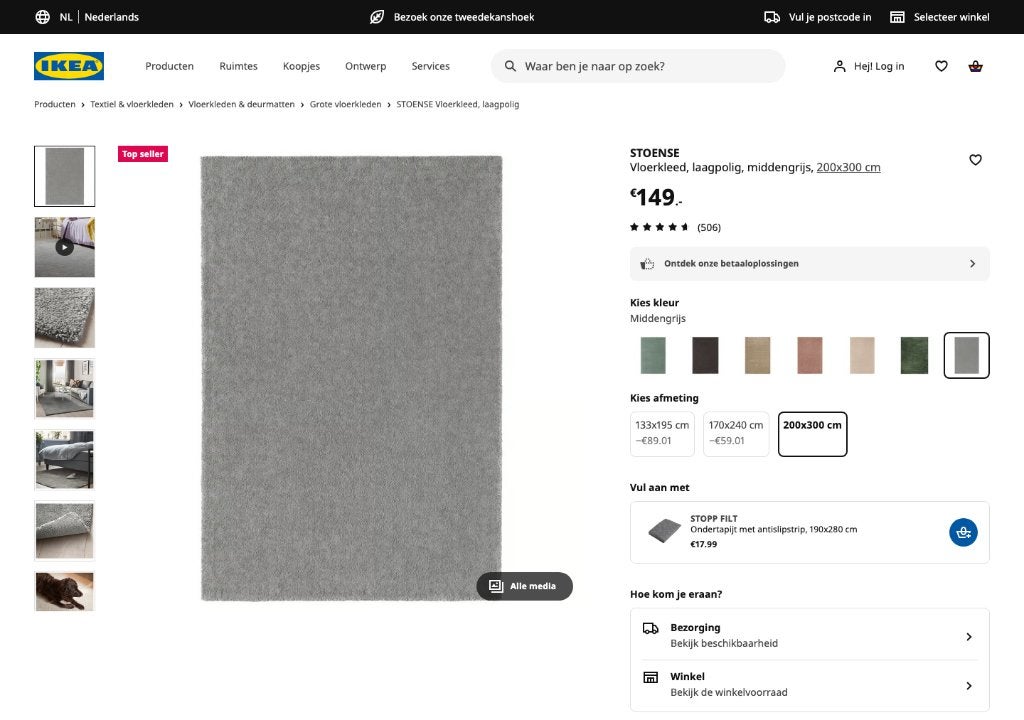Choose the dark brown color swatch
Image resolution: width=1024 pixels, height=720 pixels.
coord(705,355)
